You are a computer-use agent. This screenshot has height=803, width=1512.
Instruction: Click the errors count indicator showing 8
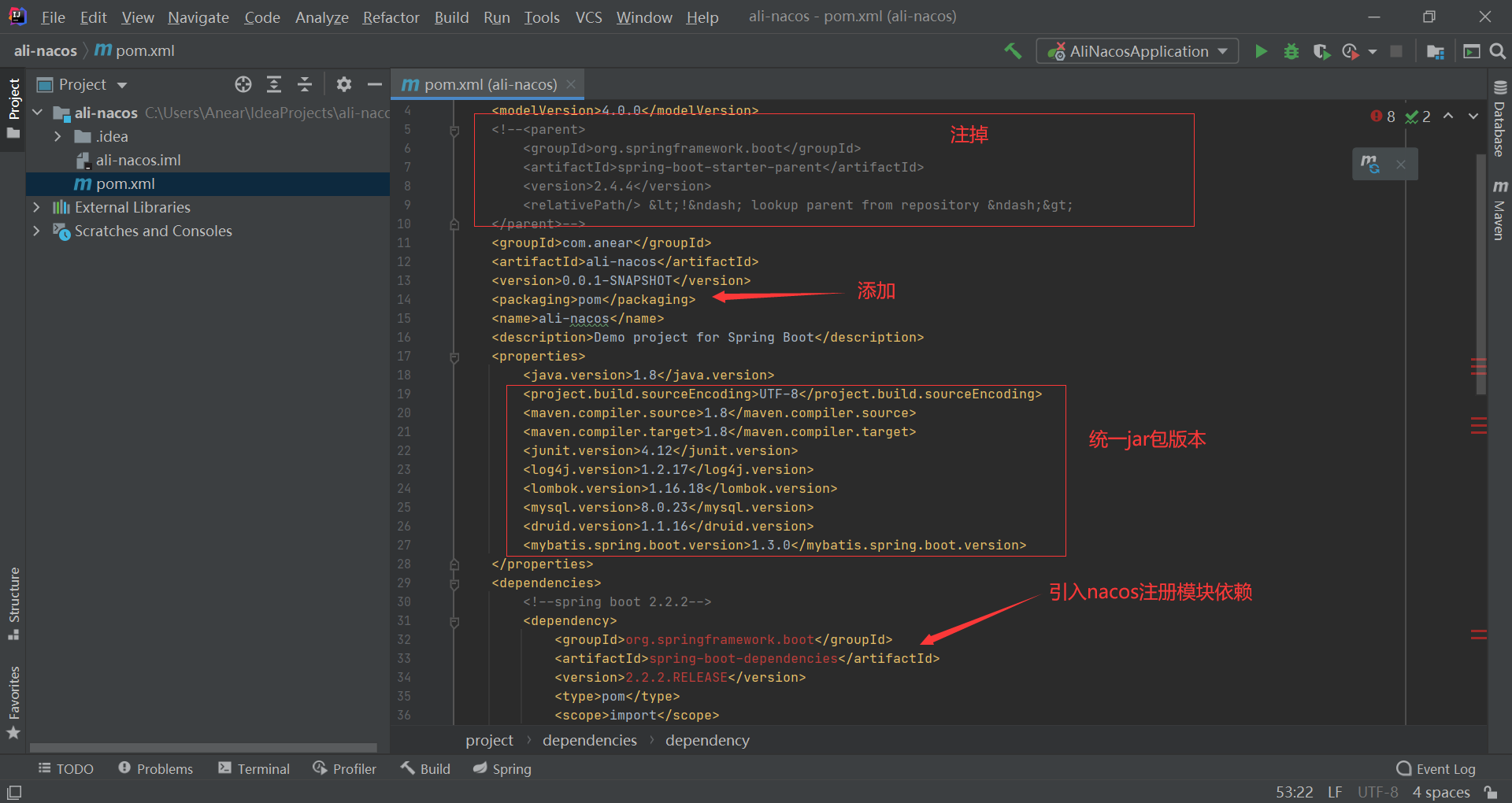click(1383, 117)
